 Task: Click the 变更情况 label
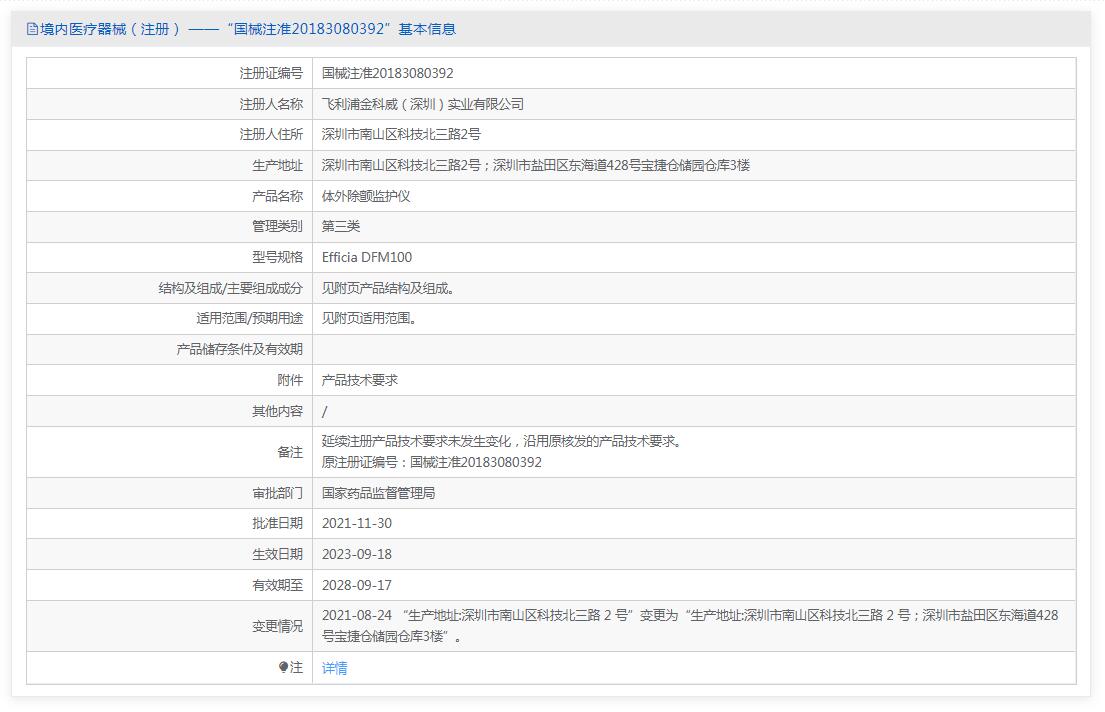pos(277,626)
